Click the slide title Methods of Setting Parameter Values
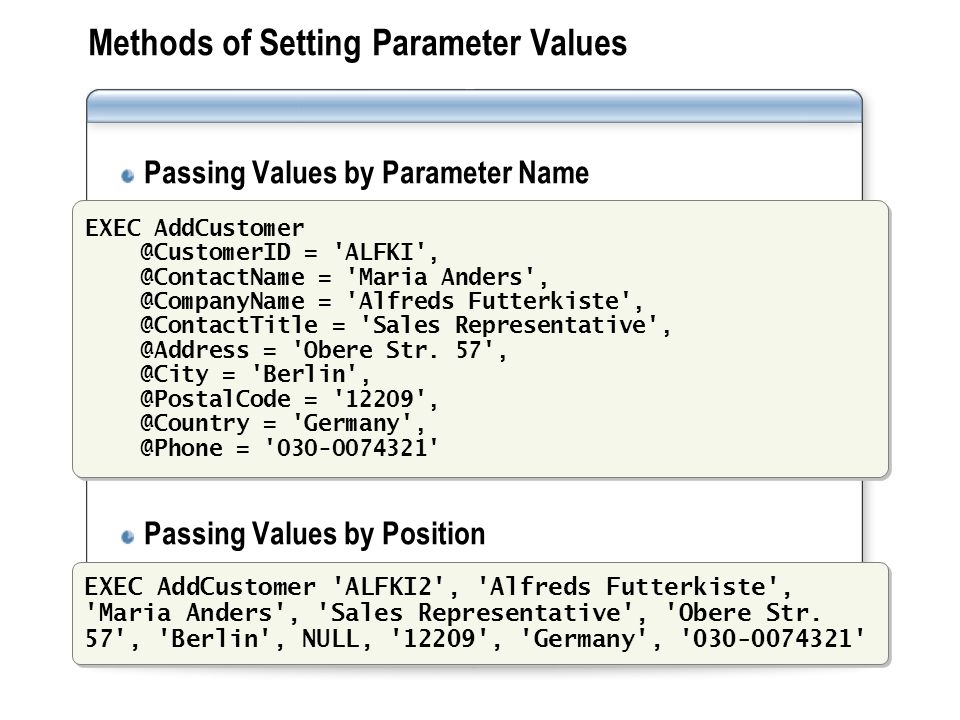Screen dimensions: 960x720 point(358,43)
